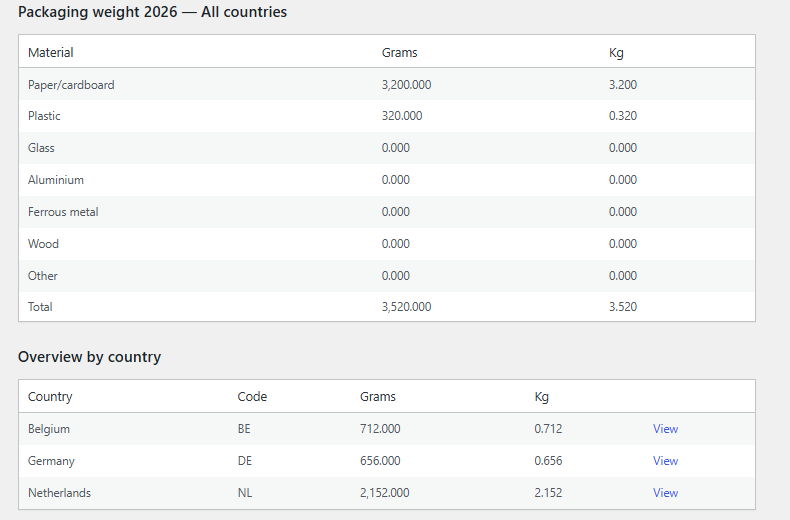This screenshot has width=790, height=520.
Task: Click the 0.656 kg value
Action: click(x=548, y=461)
